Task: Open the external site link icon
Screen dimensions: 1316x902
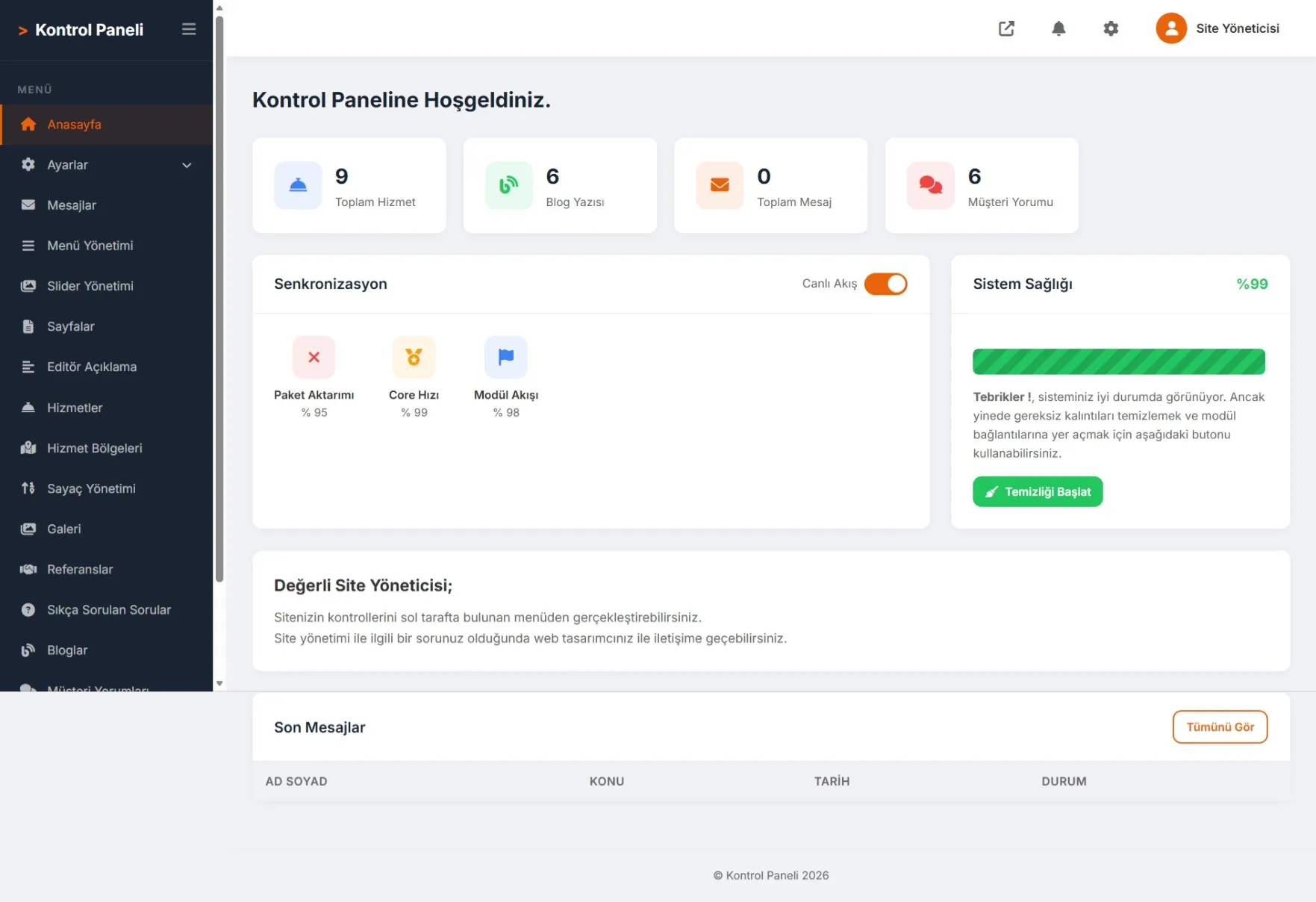Action: tap(1006, 28)
